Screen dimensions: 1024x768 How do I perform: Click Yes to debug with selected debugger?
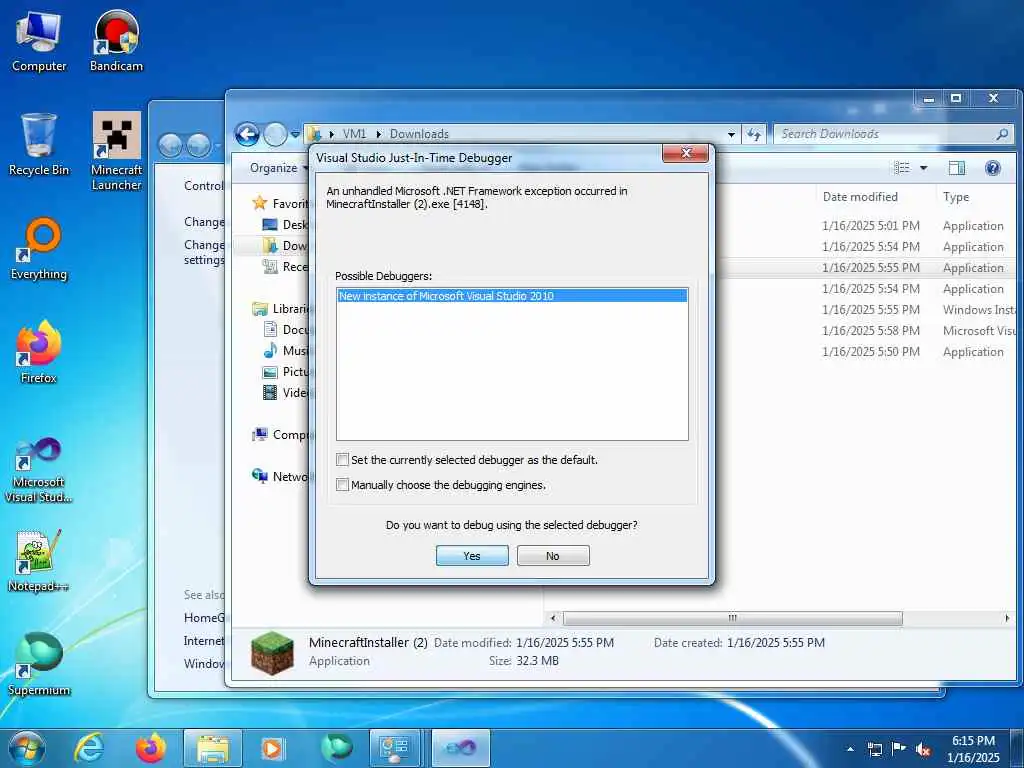coord(472,556)
